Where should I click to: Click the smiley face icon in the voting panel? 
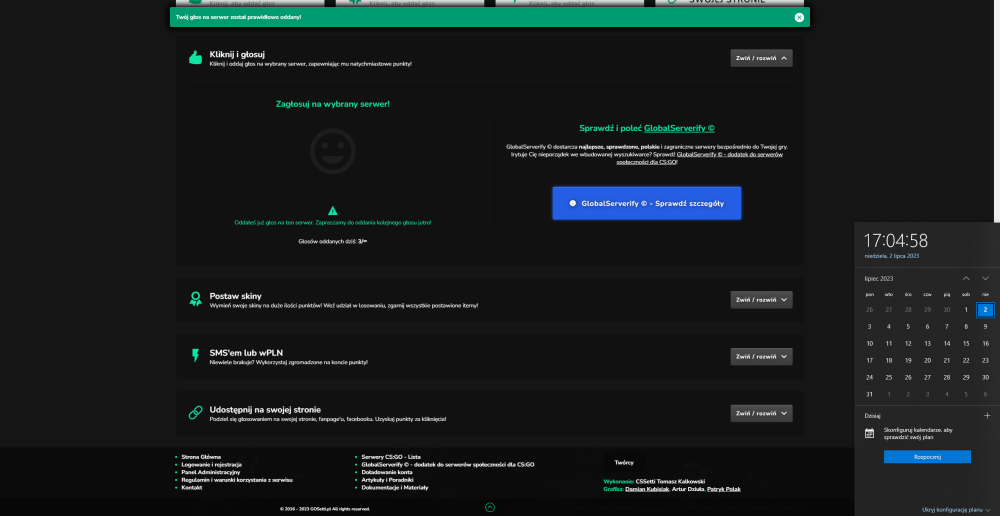332,151
